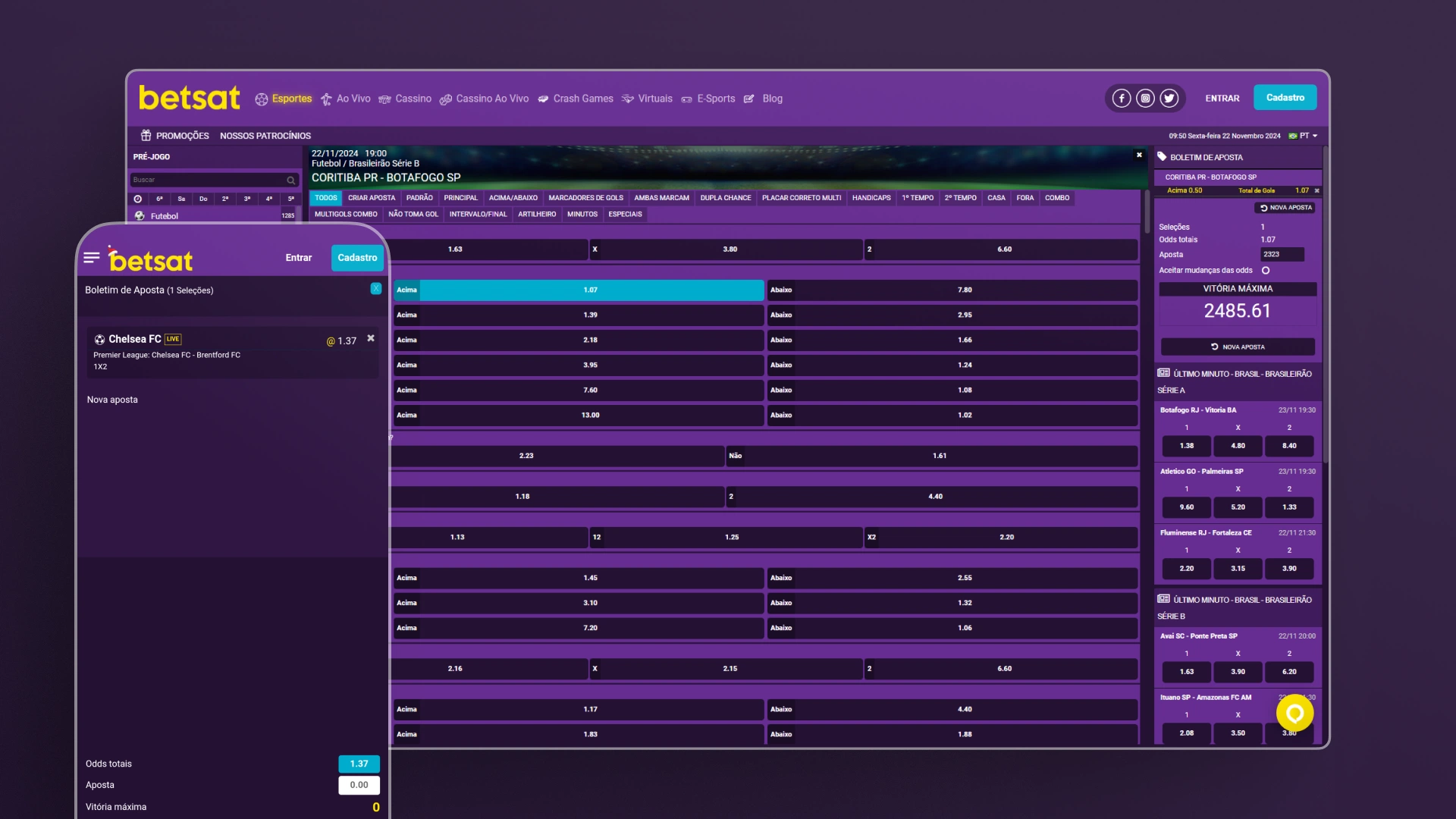The width and height of the screenshot is (1456, 819).
Task: Click the newspaper icon beside Brasileirão Série A
Action: 1163,373
